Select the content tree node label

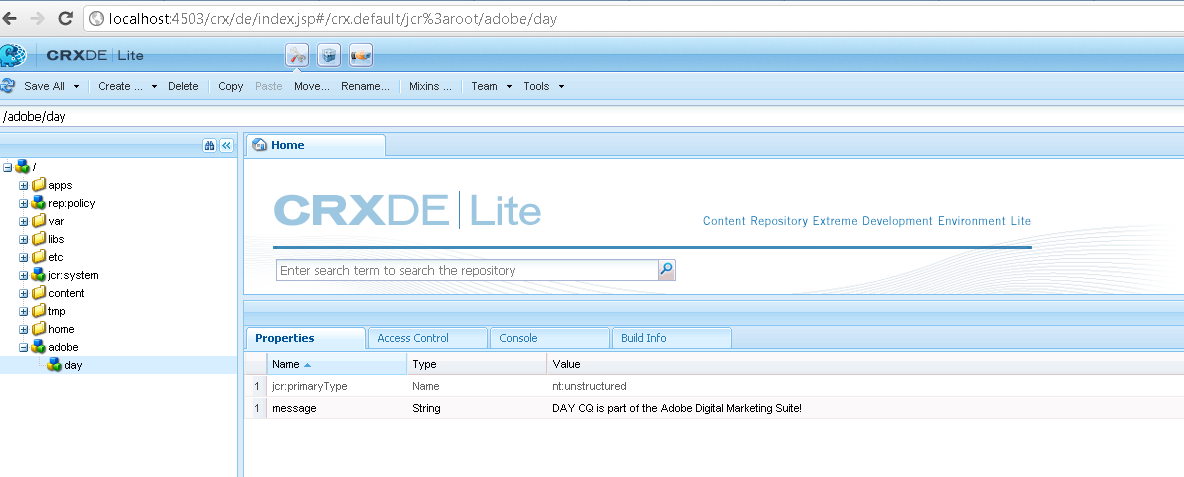coord(66,293)
